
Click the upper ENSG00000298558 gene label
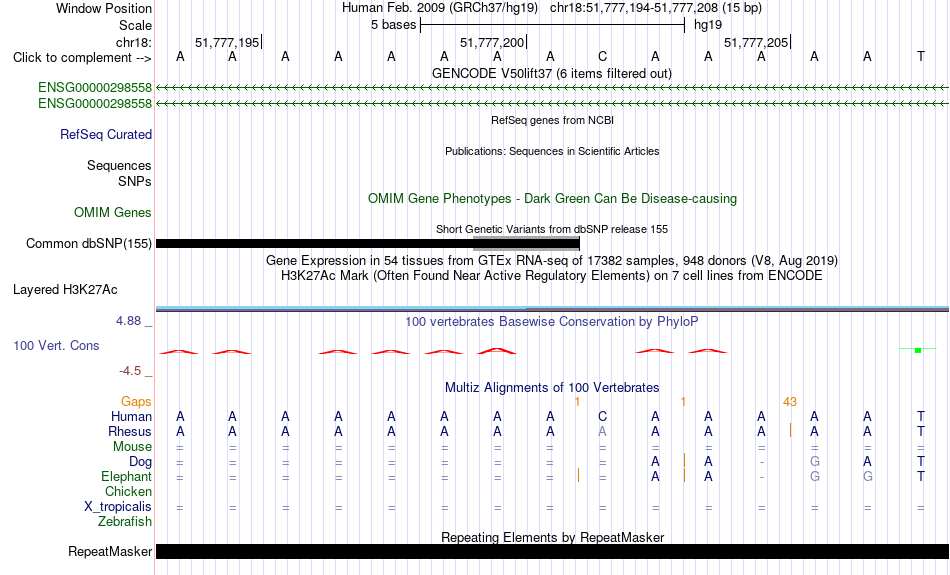point(95,87)
